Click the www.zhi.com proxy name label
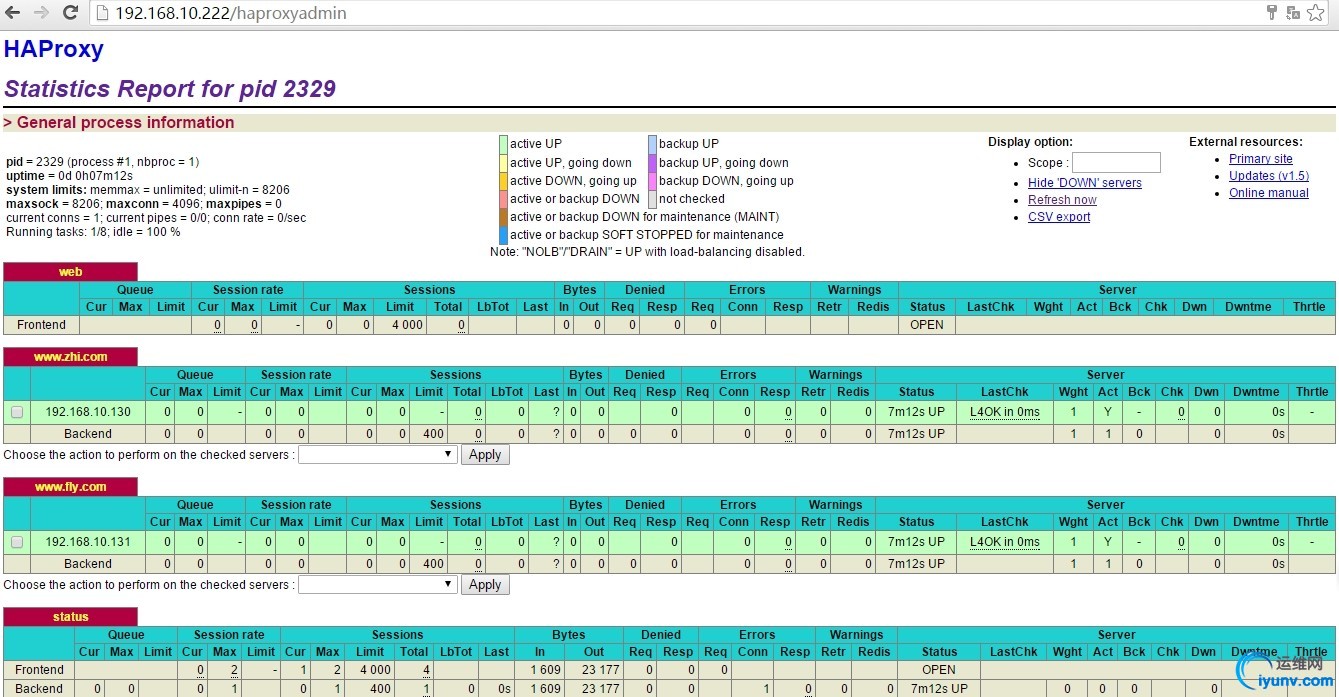1339x697 pixels. pyautogui.click(x=70, y=357)
